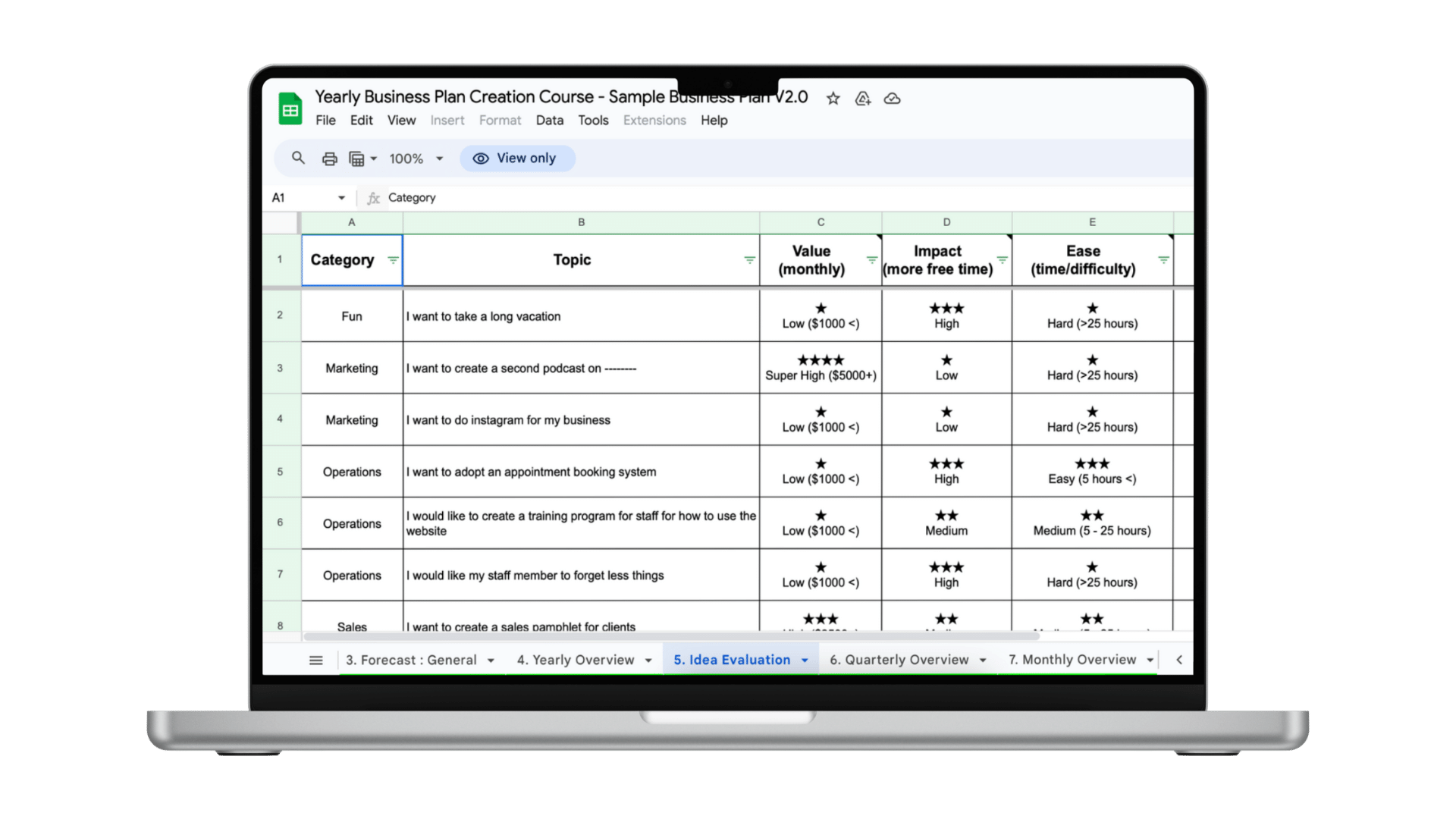Open the 5. Idea Evaluation tab menu arrow
The width and height of the screenshot is (1456, 819).
[805, 661]
